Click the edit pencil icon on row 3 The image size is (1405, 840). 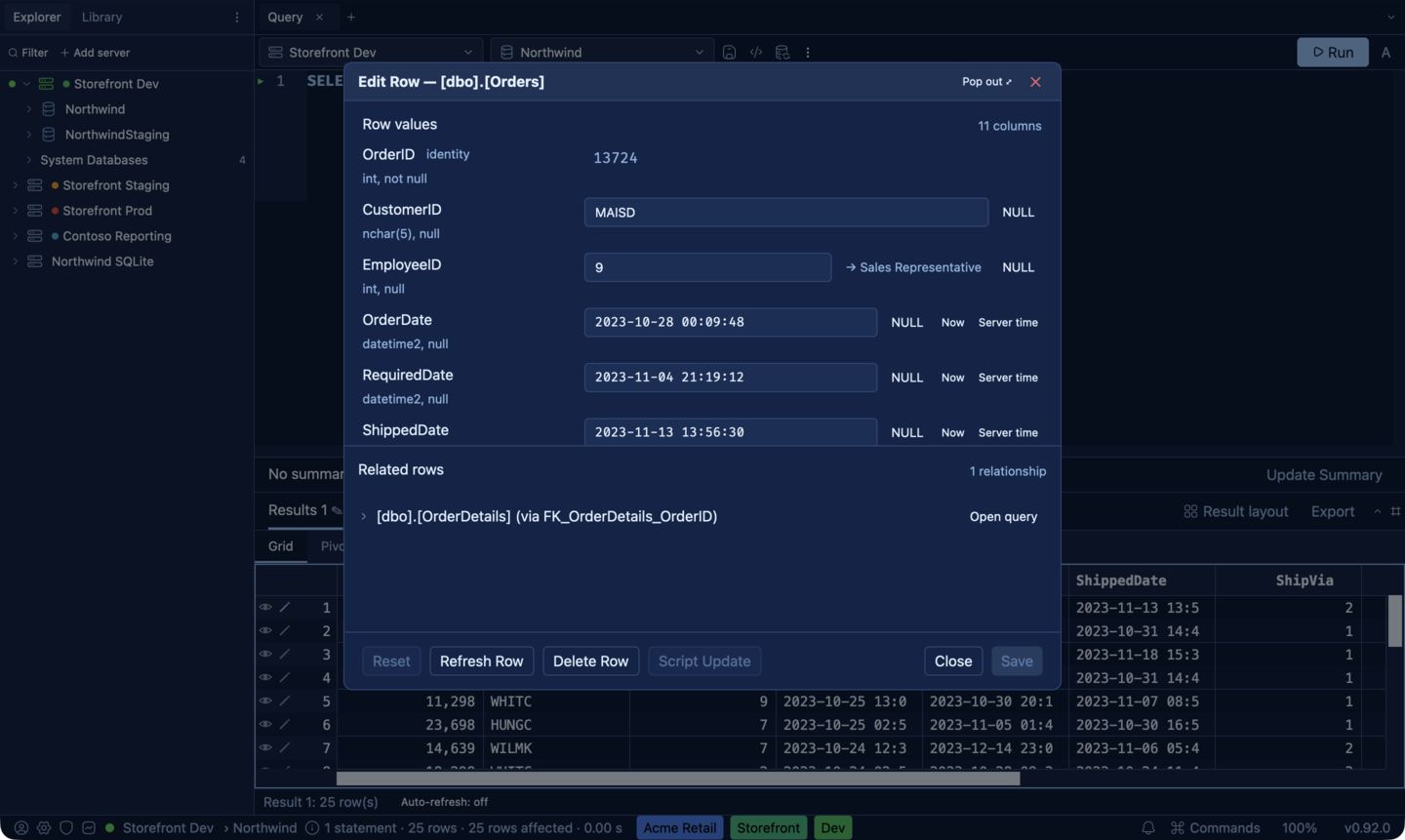click(285, 654)
